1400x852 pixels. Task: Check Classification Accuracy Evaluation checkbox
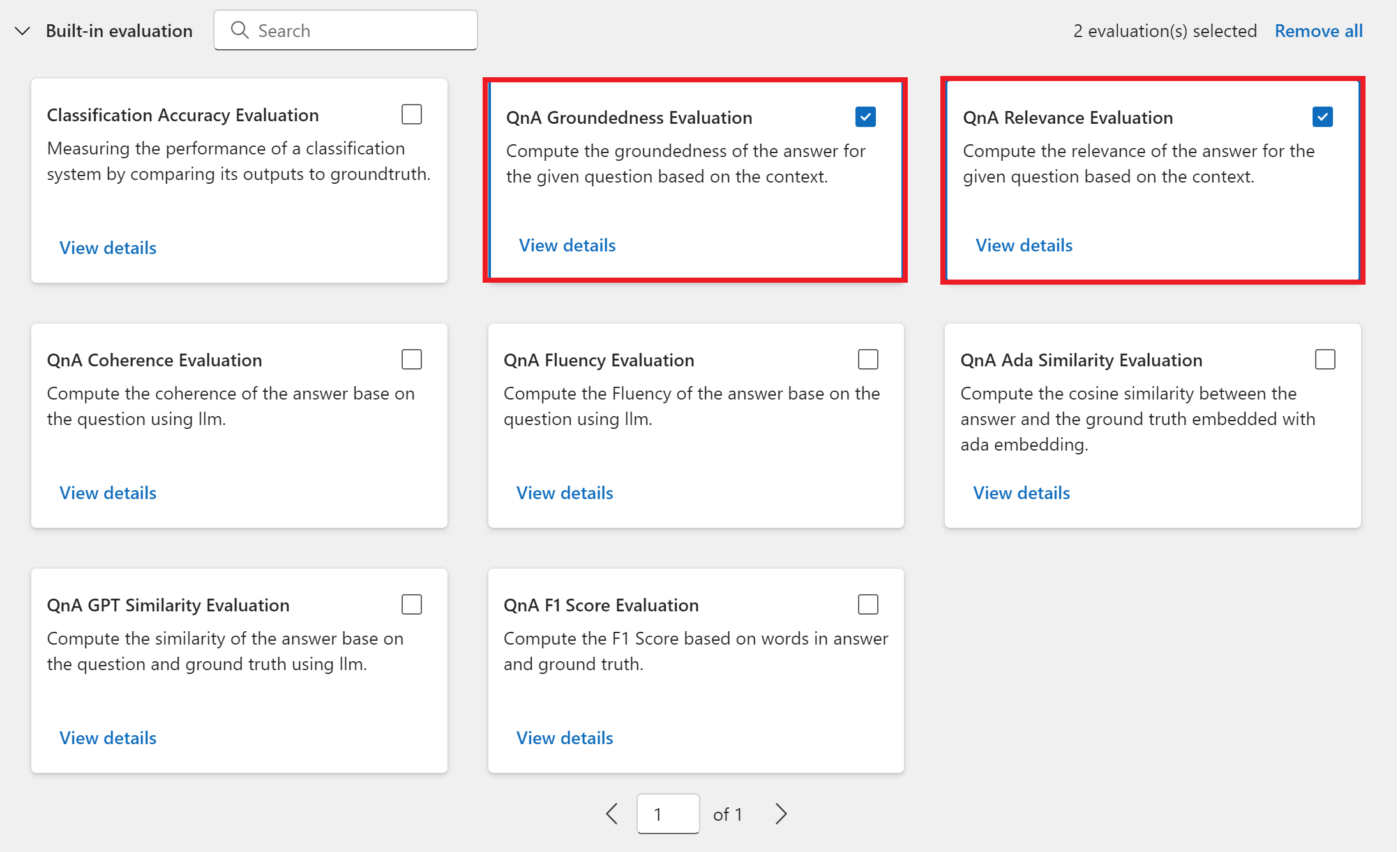point(412,114)
